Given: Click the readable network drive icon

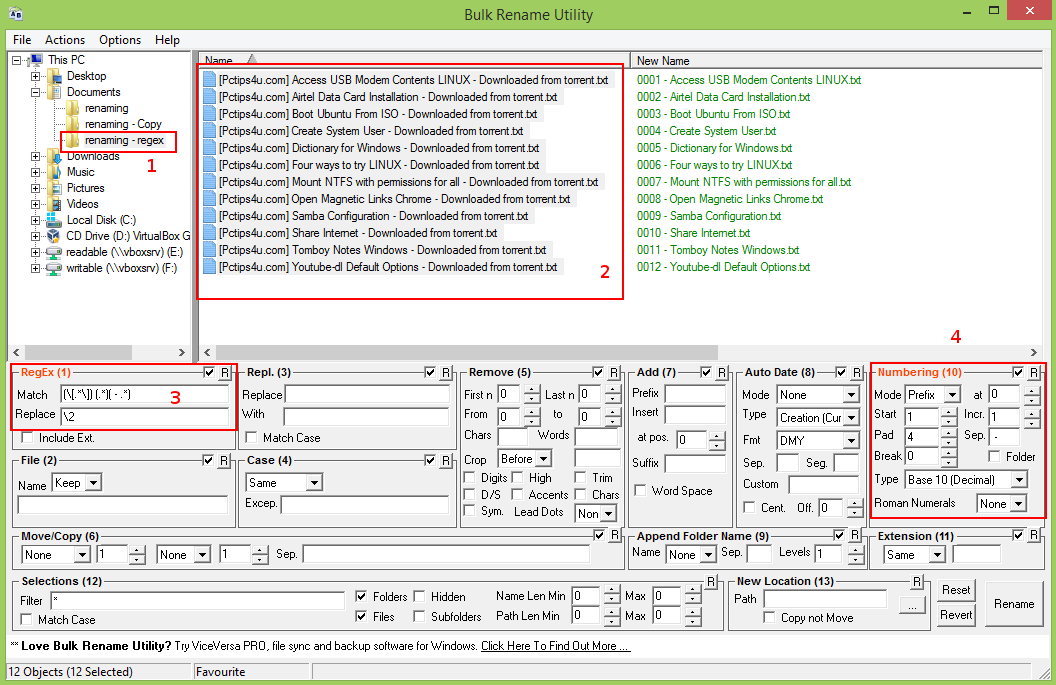Looking at the screenshot, I should [54, 253].
